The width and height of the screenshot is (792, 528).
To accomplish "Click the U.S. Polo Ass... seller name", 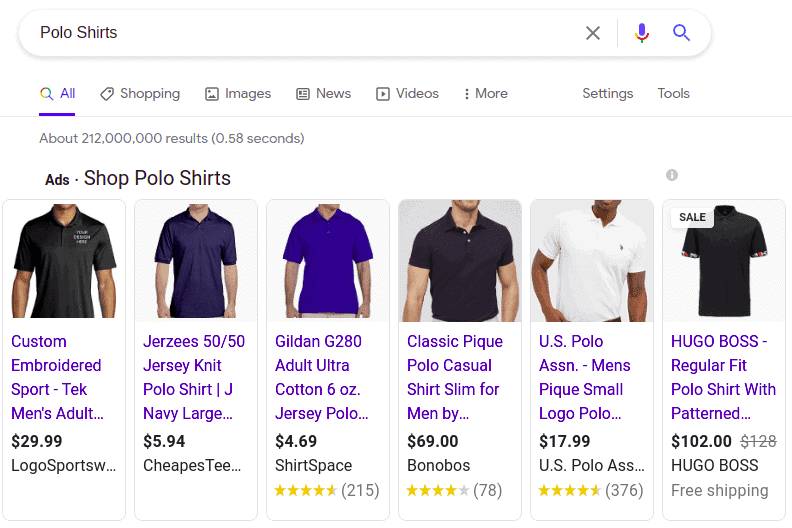I will coord(591,465).
